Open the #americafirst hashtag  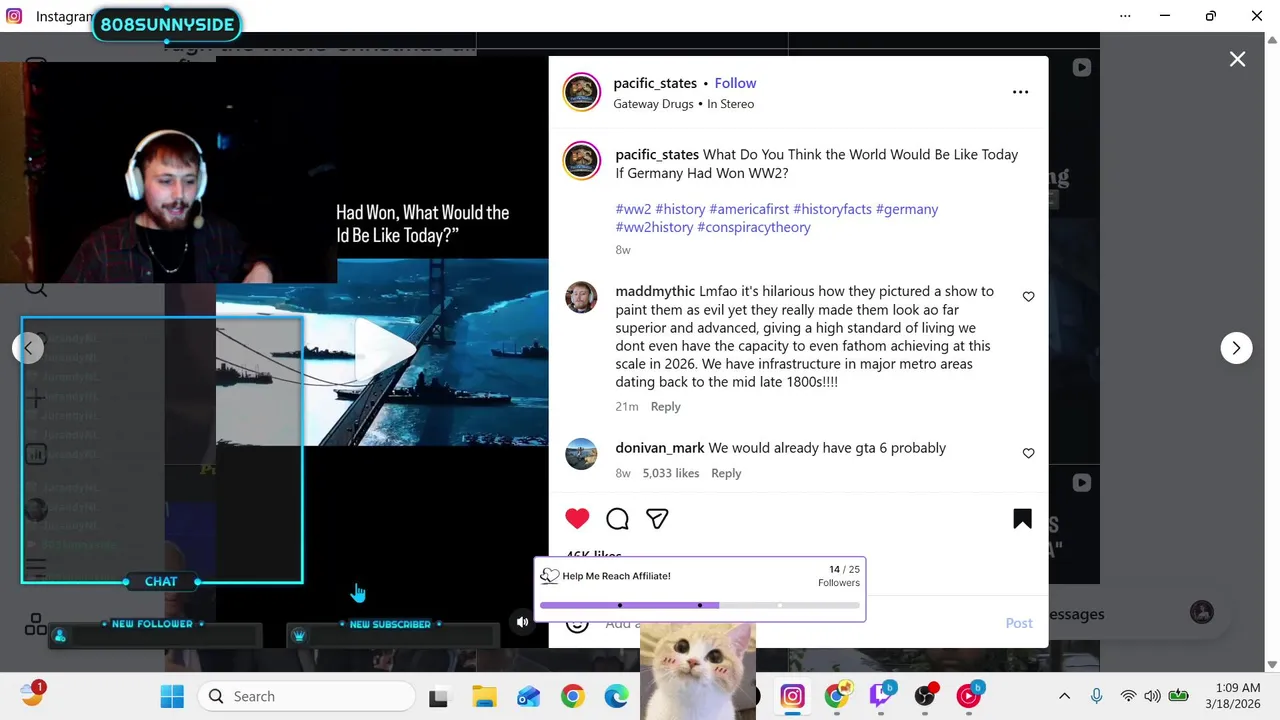(x=749, y=209)
